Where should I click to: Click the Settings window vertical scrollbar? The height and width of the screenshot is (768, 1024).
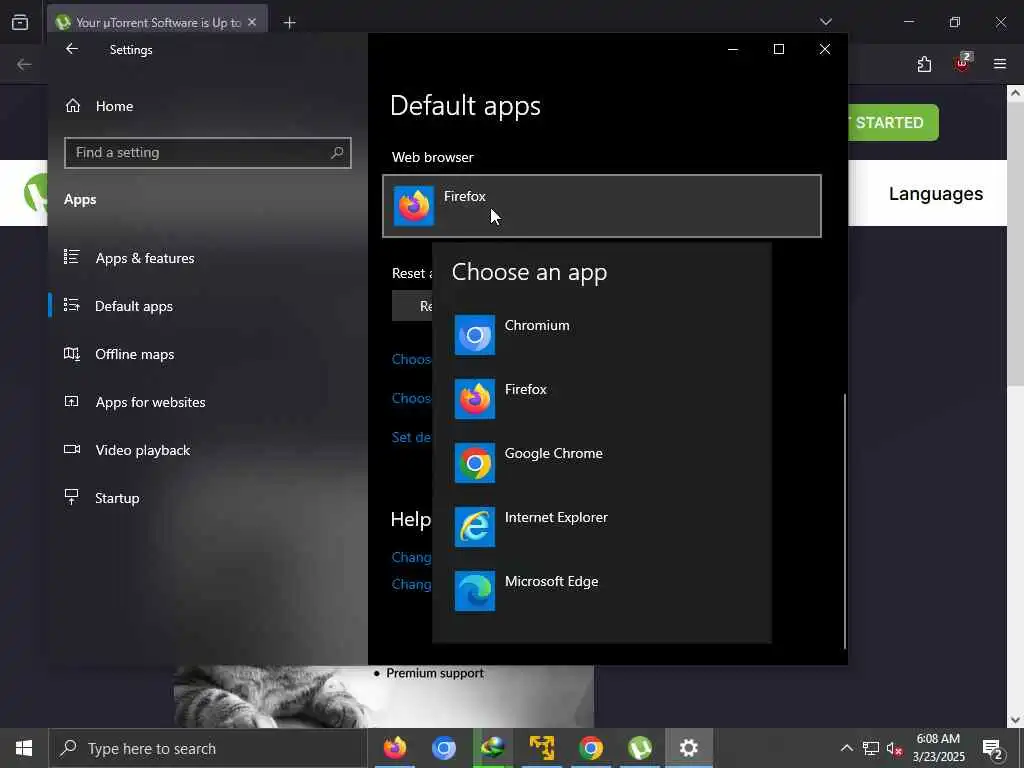pos(845,521)
